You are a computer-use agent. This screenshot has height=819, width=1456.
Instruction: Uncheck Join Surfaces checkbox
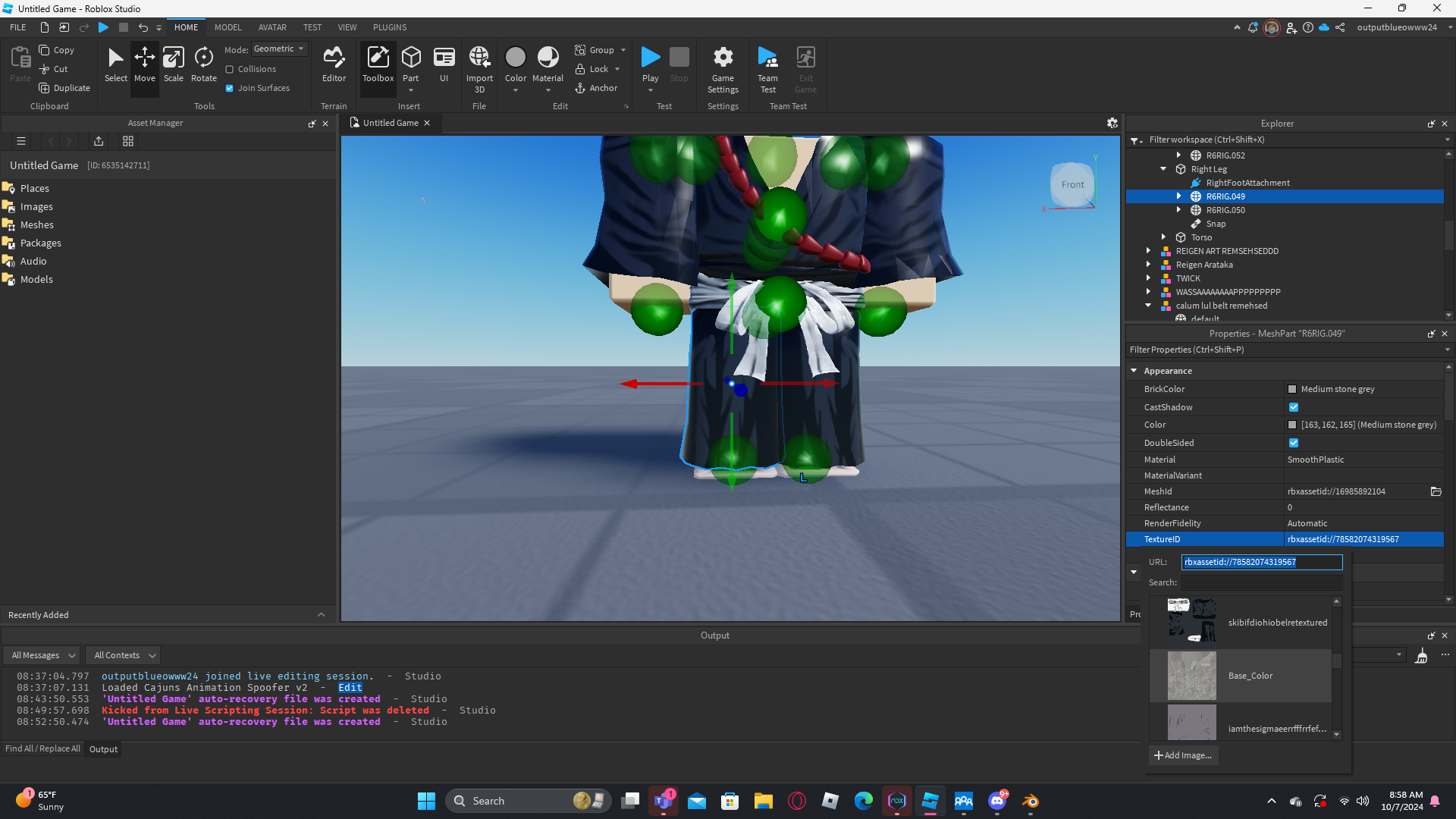pos(230,88)
